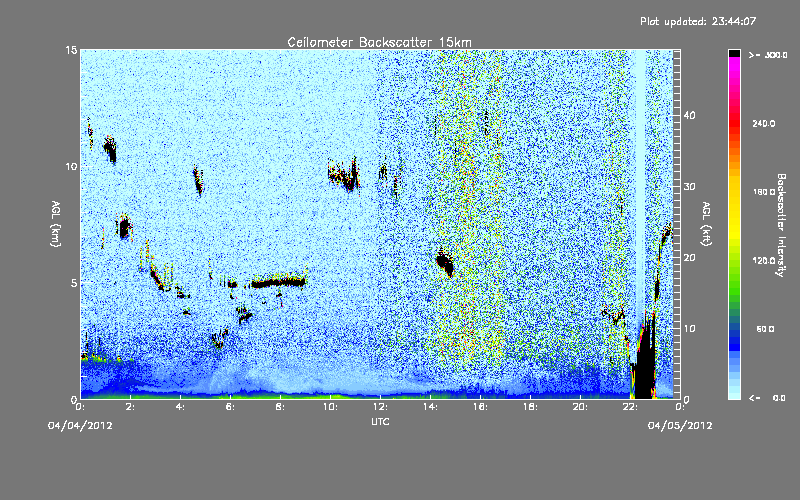Click the black top swatch of colorbar
The image size is (800, 500).
click(x=734, y=53)
